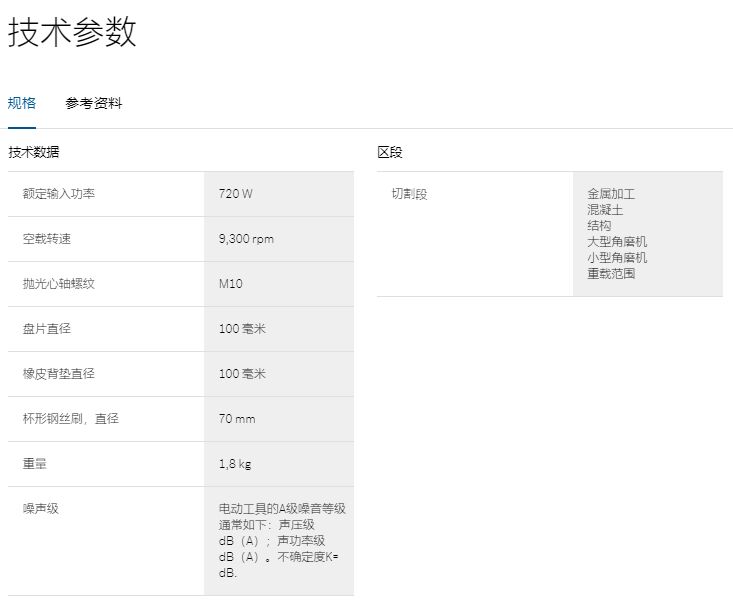733x602 pixels.
Task: Select the M10 thread value
Action: [x=231, y=284]
